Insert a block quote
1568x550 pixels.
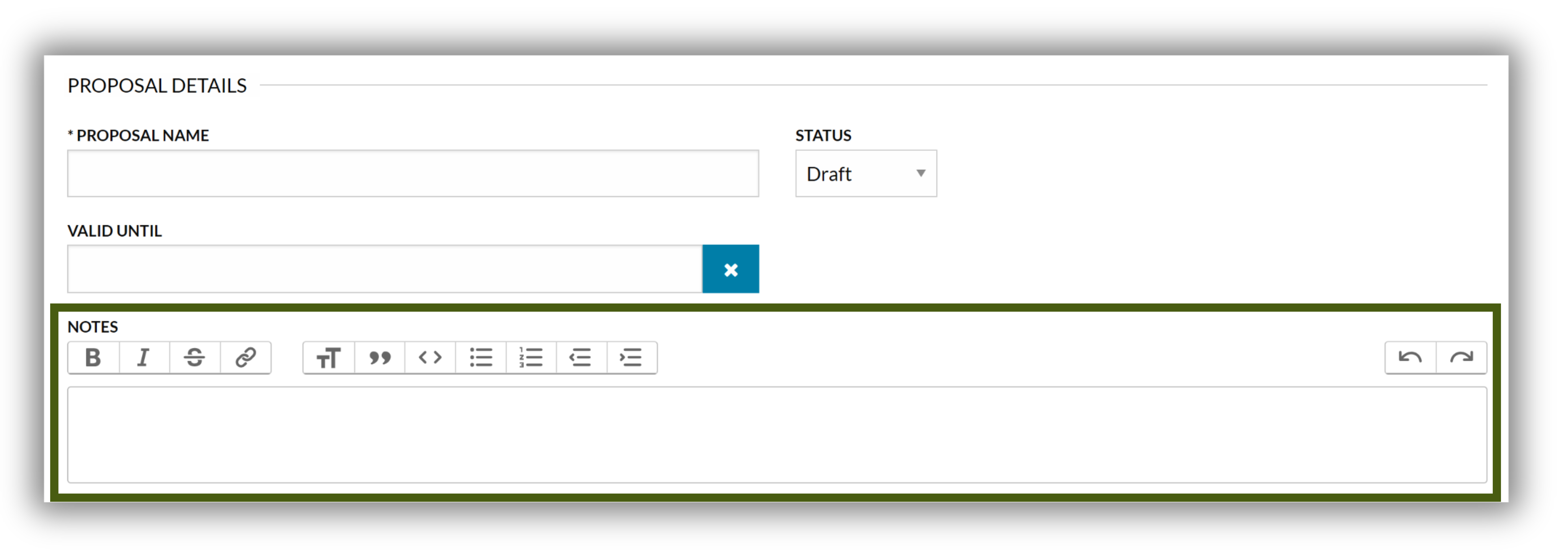pyautogui.click(x=380, y=358)
